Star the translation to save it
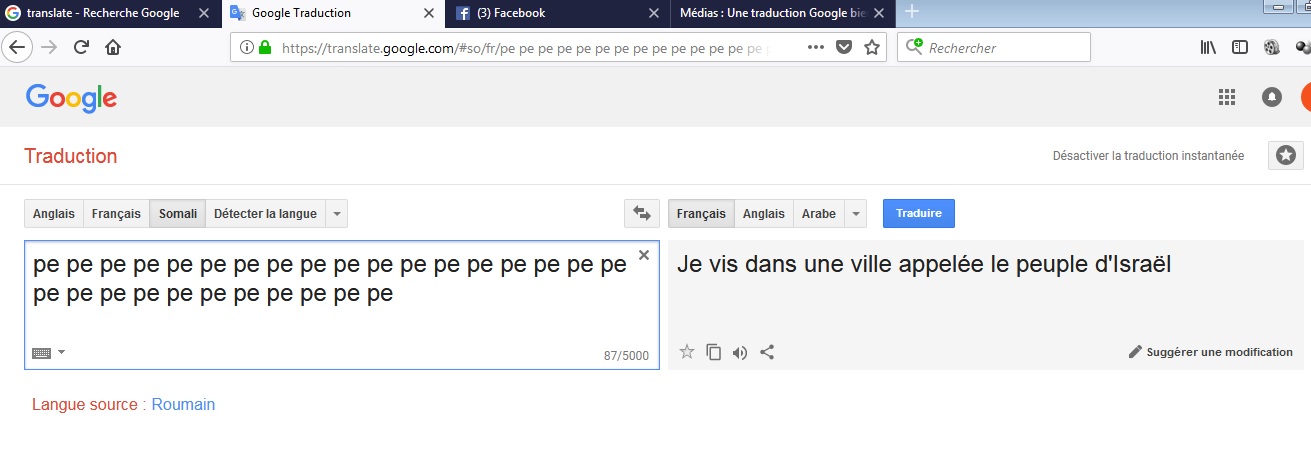 [687, 352]
